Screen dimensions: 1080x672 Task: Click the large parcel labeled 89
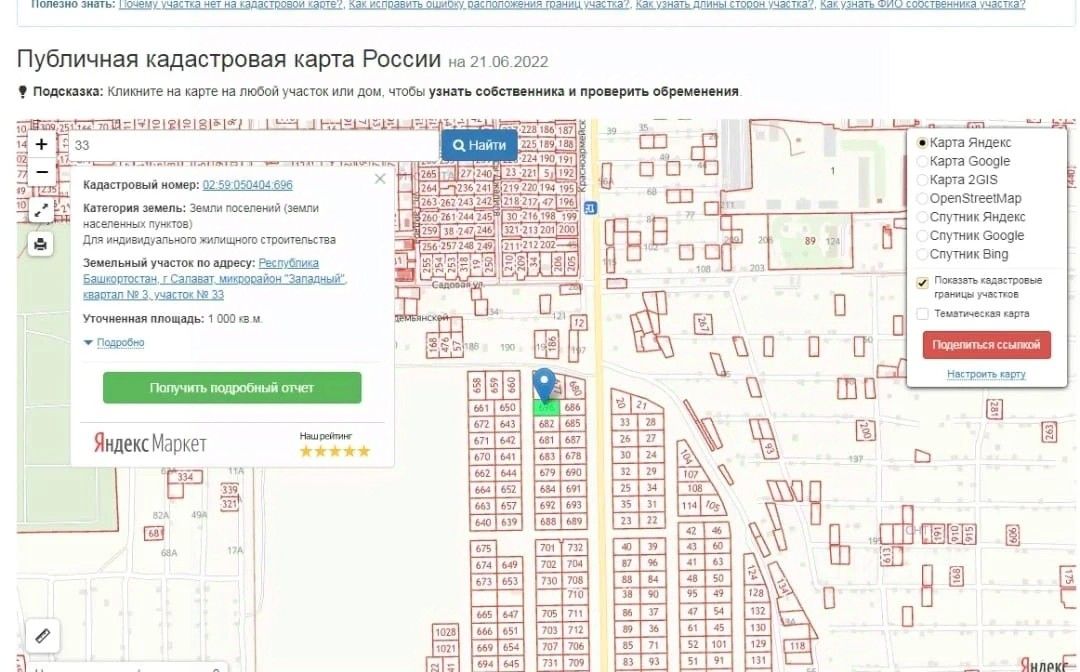pyautogui.click(x=810, y=241)
